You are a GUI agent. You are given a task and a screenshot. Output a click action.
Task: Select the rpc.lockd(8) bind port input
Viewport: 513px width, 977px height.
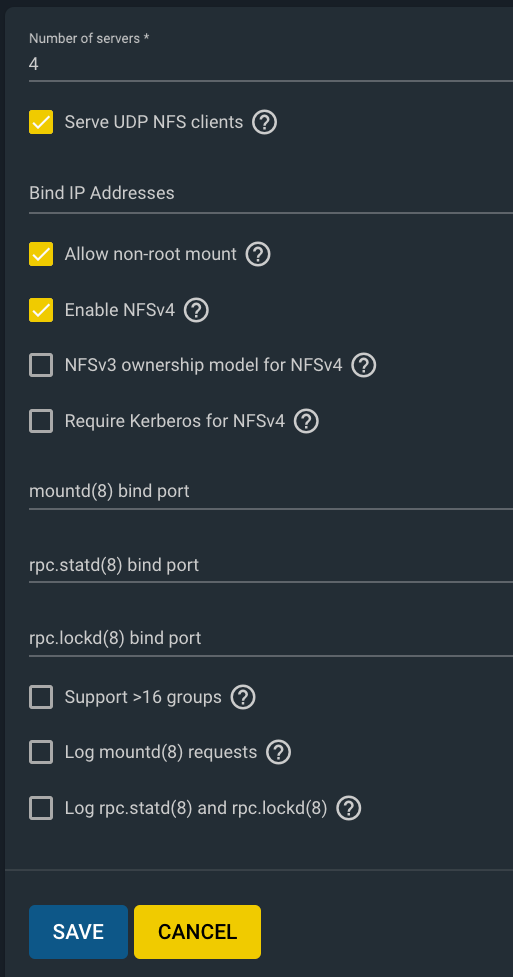point(271,639)
